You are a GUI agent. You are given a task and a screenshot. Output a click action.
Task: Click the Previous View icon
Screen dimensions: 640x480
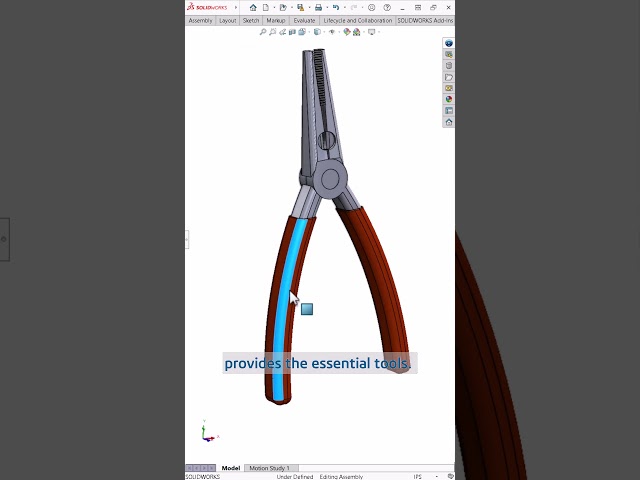click(282, 32)
